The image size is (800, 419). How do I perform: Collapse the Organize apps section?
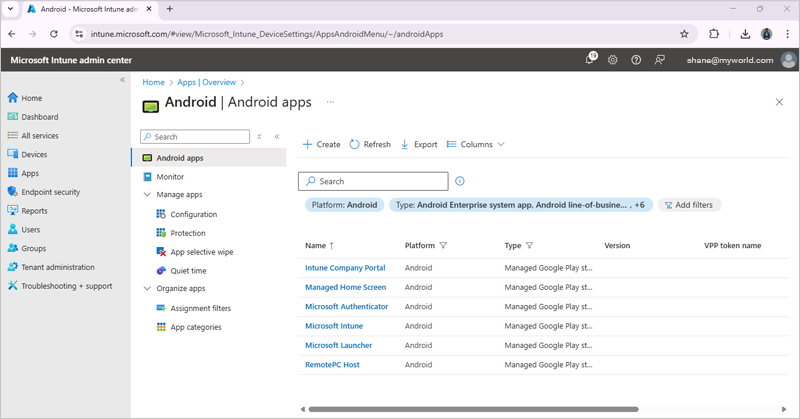click(148, 289)
